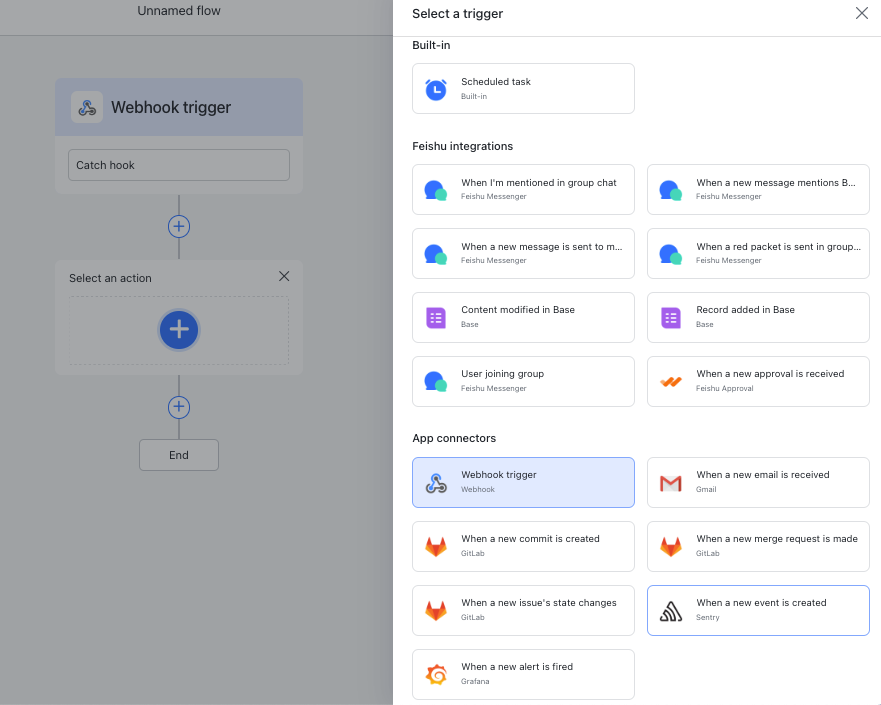Click the Grafana logo icon
Image resolution: width=881 pixels, height=705 pixels.
pos(436,675)
